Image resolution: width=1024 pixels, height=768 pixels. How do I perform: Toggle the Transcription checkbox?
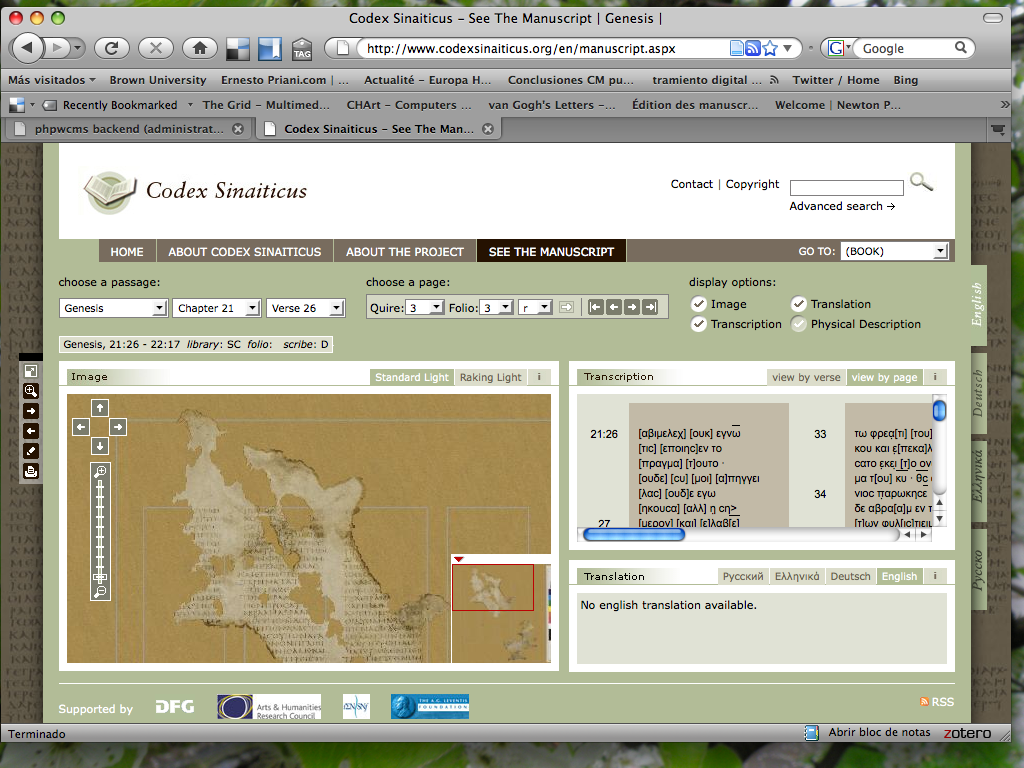(699, 324)
